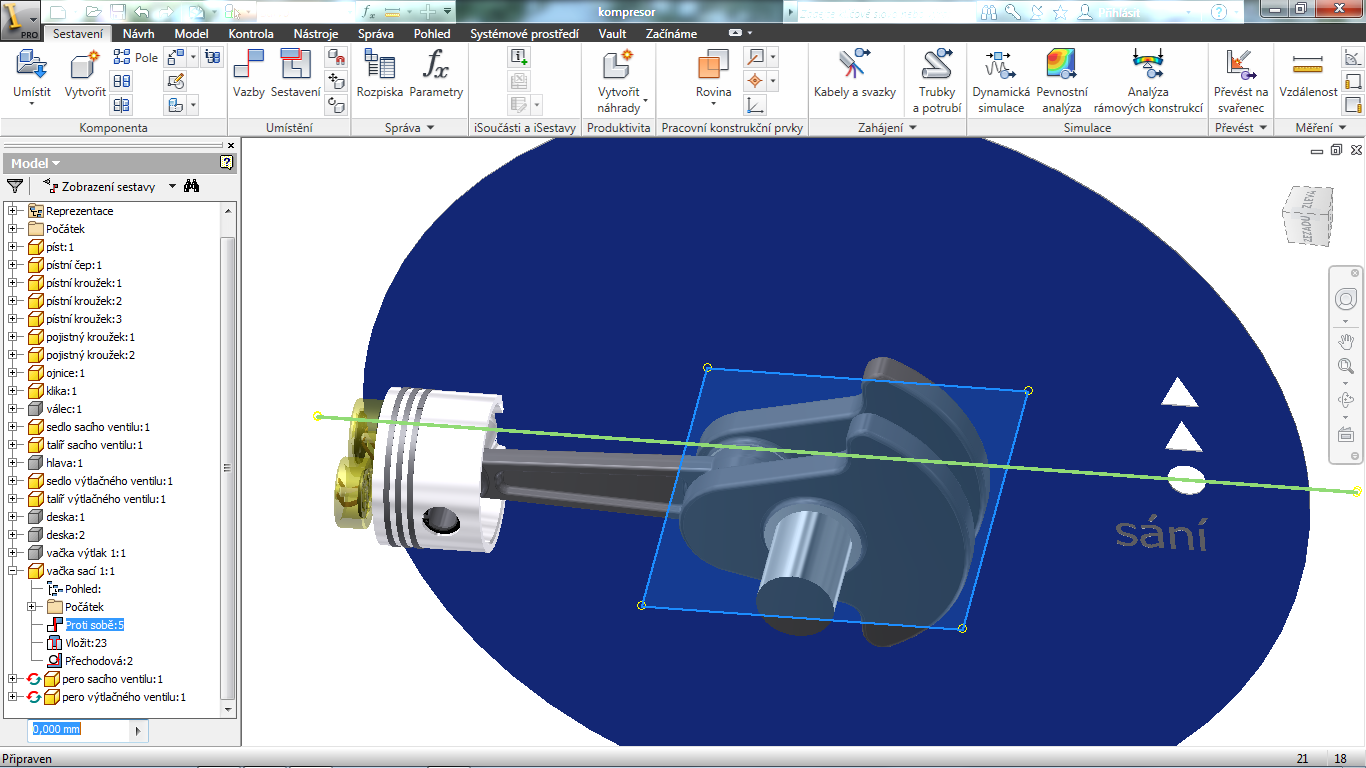This screenshot has height=768, width=1366.
Task: Click the 0,000 mm offset field
Action: pos(81,730)
